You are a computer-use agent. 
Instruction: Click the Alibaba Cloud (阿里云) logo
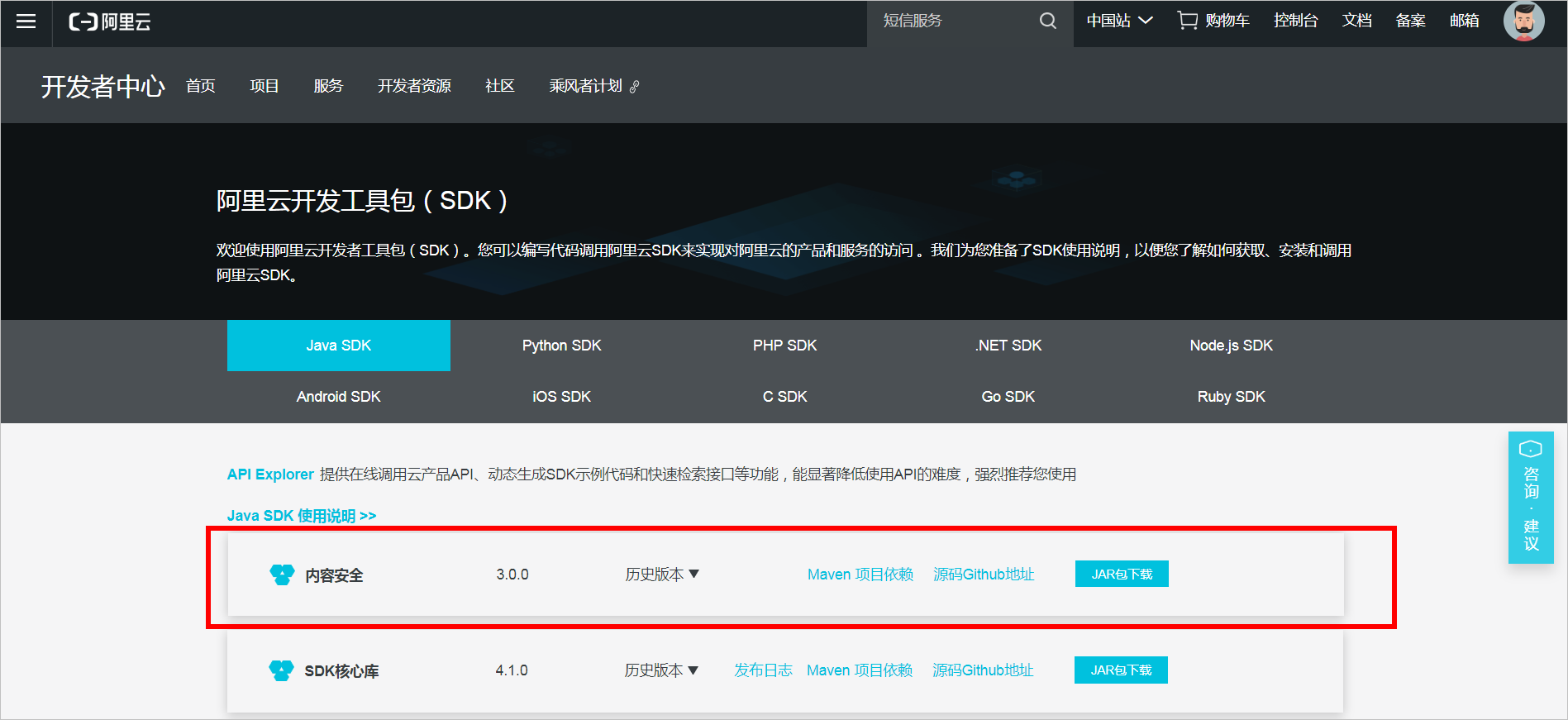109,22
